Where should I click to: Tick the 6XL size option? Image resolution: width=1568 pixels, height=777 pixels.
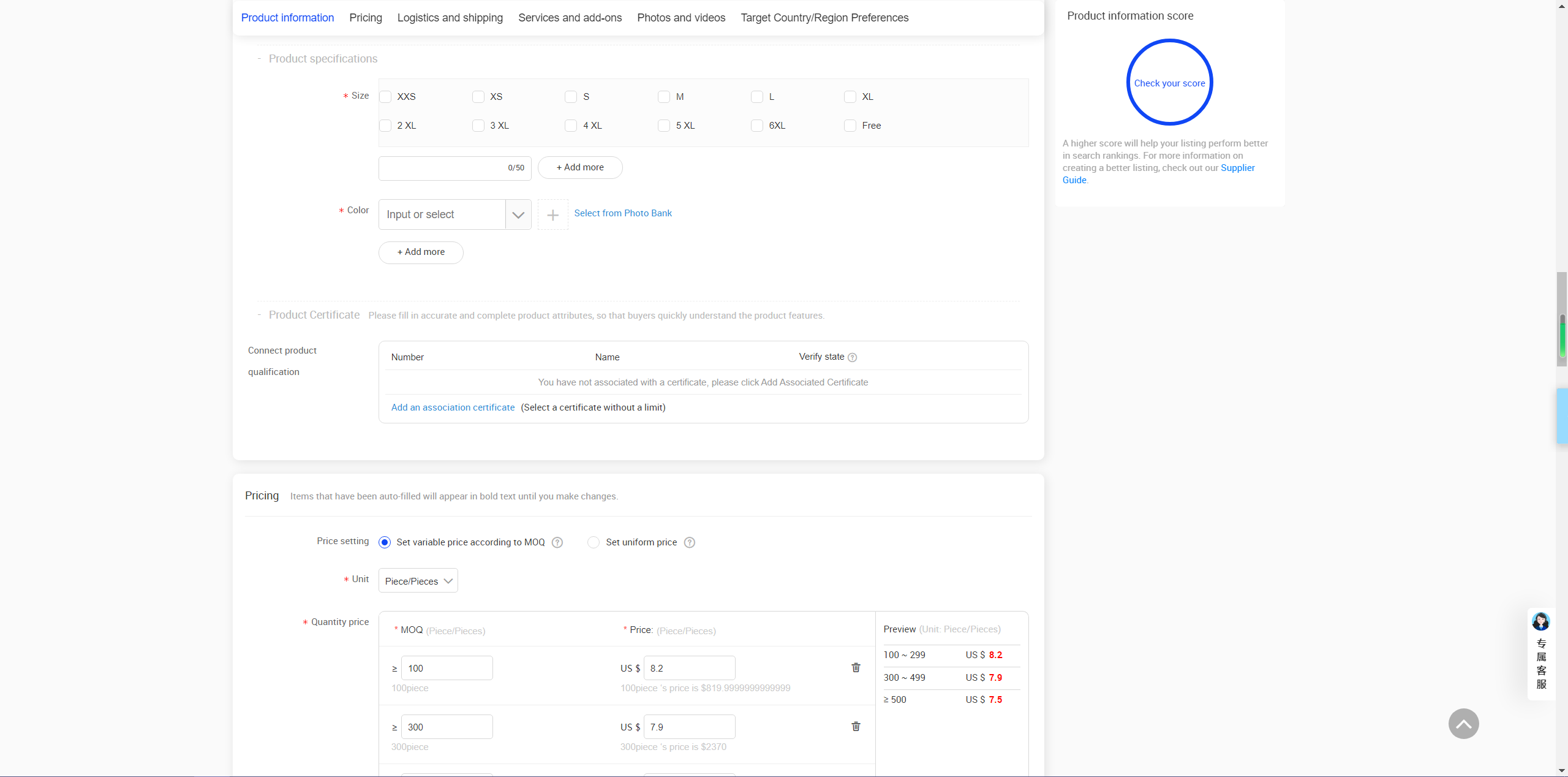[x=757, y=126]
